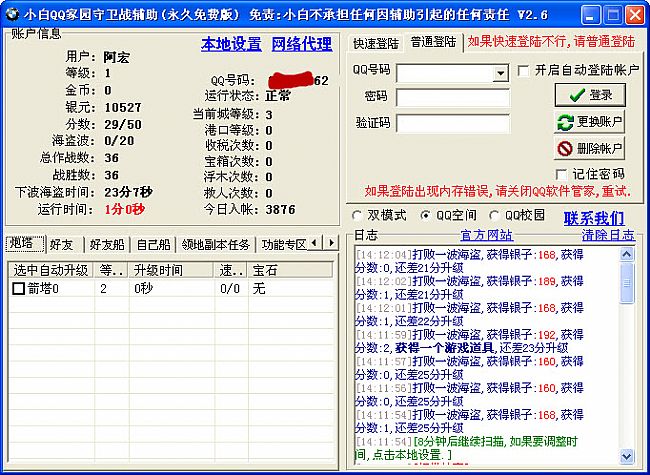Click the green checkmark on 登录 button
The height and width of the screenshot is (475, 650).
pos(577,95)
